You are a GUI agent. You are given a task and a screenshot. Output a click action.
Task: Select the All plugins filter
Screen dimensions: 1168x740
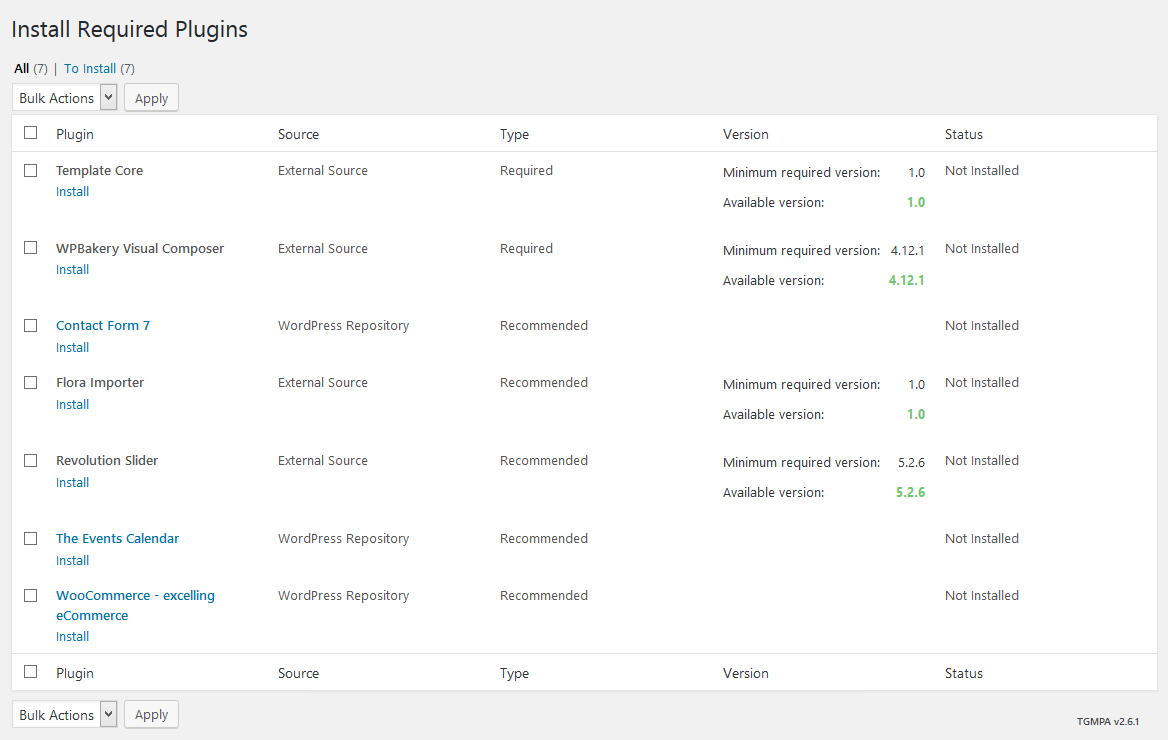[21, 69]
